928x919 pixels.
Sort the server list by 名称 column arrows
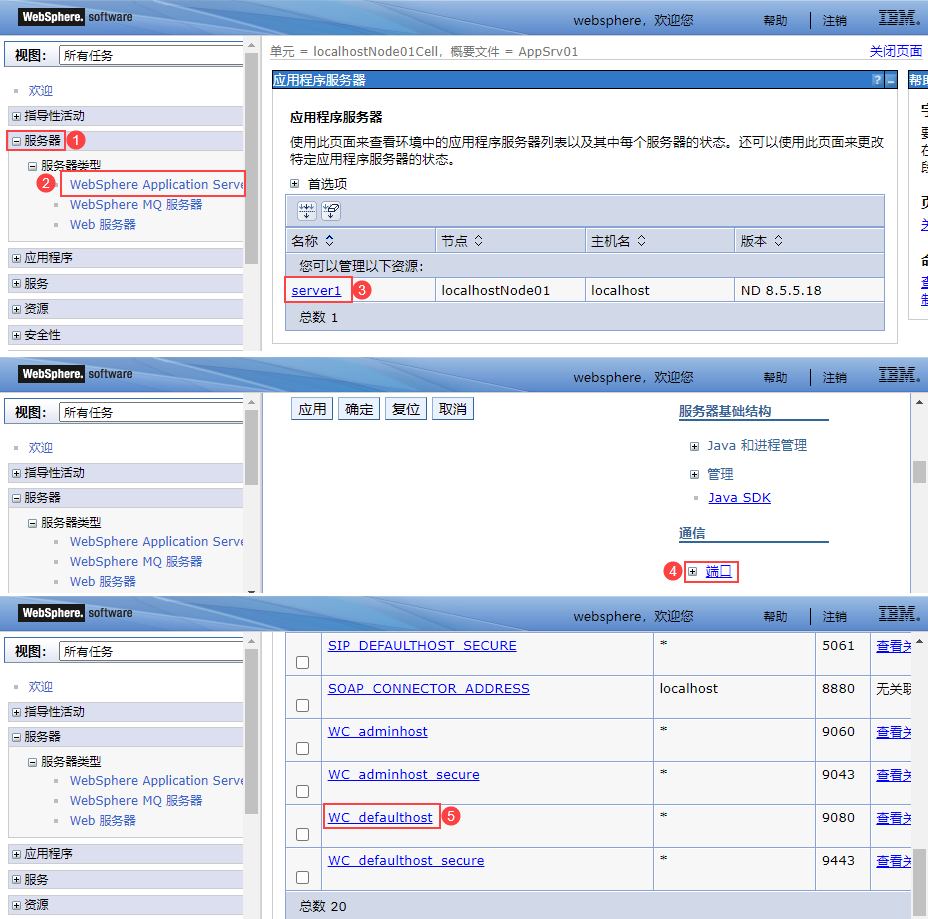click(x=330, y=240)
